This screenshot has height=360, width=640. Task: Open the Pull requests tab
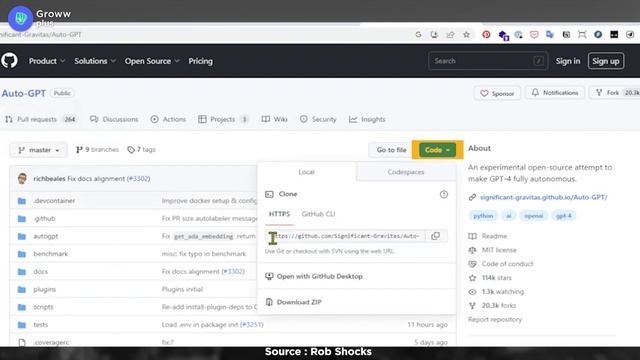coord(41,119)
